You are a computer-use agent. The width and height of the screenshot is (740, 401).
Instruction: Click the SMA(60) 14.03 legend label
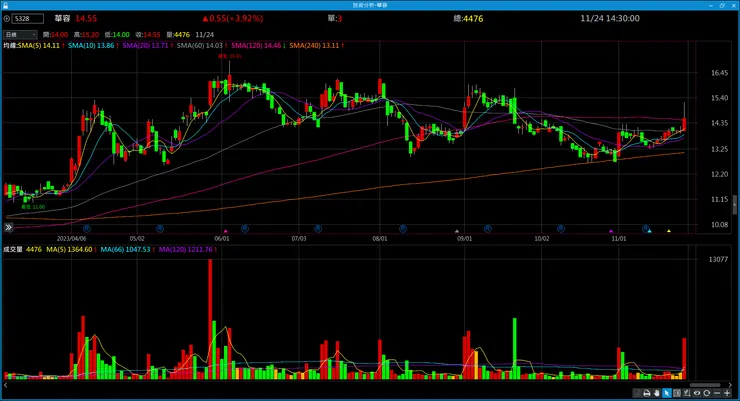click(x=200, y=46)
